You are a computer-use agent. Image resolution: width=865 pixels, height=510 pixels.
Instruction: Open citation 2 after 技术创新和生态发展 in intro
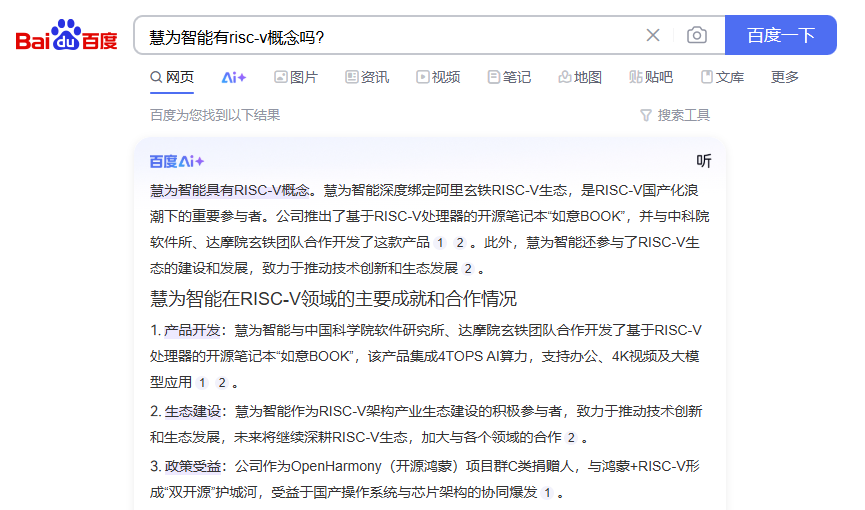[468, 269]
